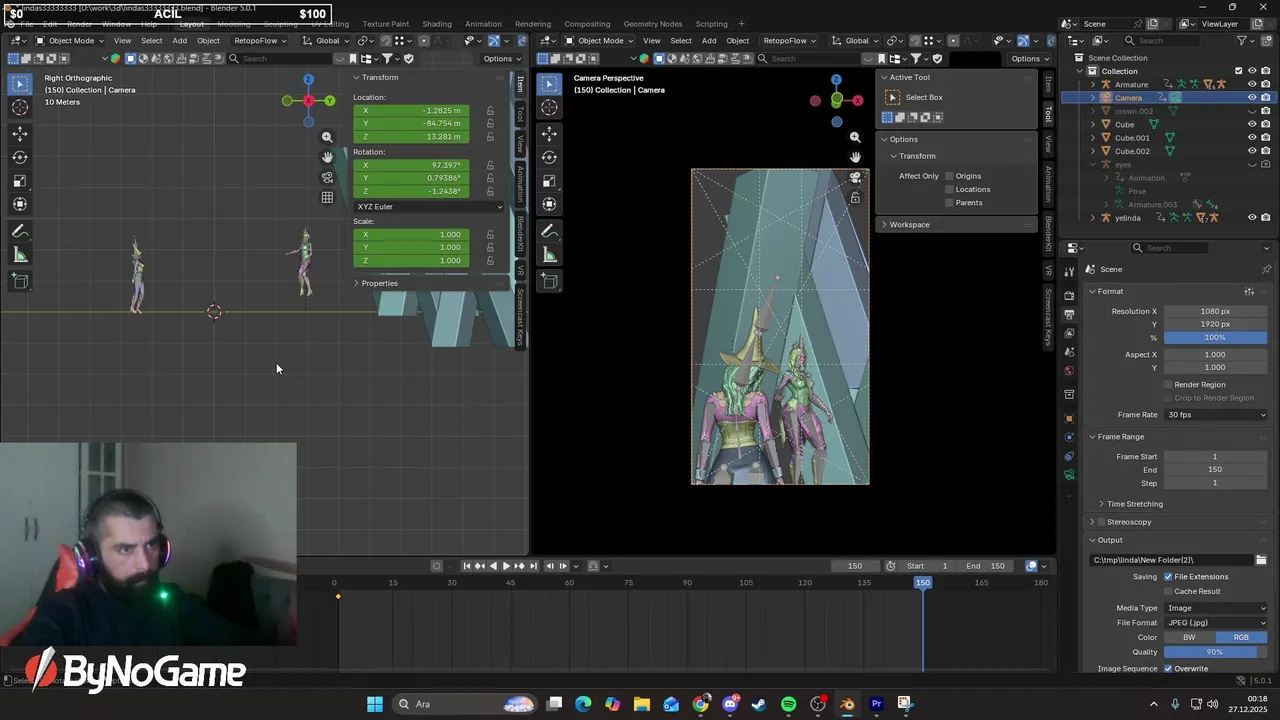This screenshot has width=1280, height=720.
Task: Select the Annotate tool in camera viewport
Action: (549, 231)
